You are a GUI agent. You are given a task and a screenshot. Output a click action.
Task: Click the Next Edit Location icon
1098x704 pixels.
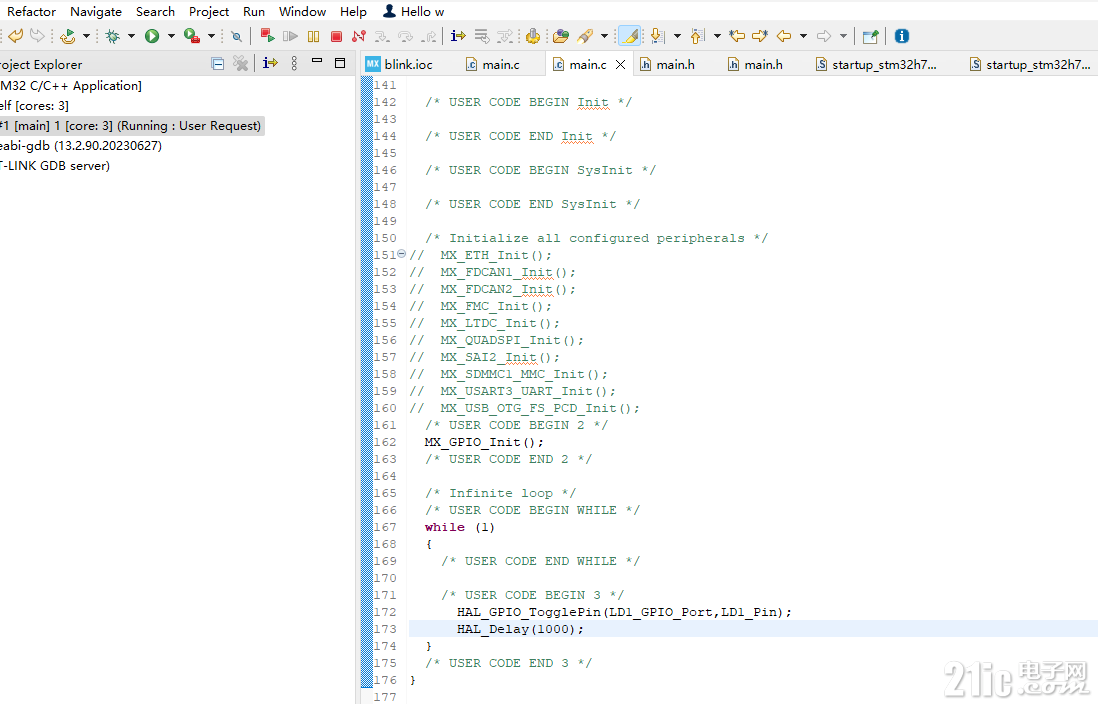coord(760,36)
